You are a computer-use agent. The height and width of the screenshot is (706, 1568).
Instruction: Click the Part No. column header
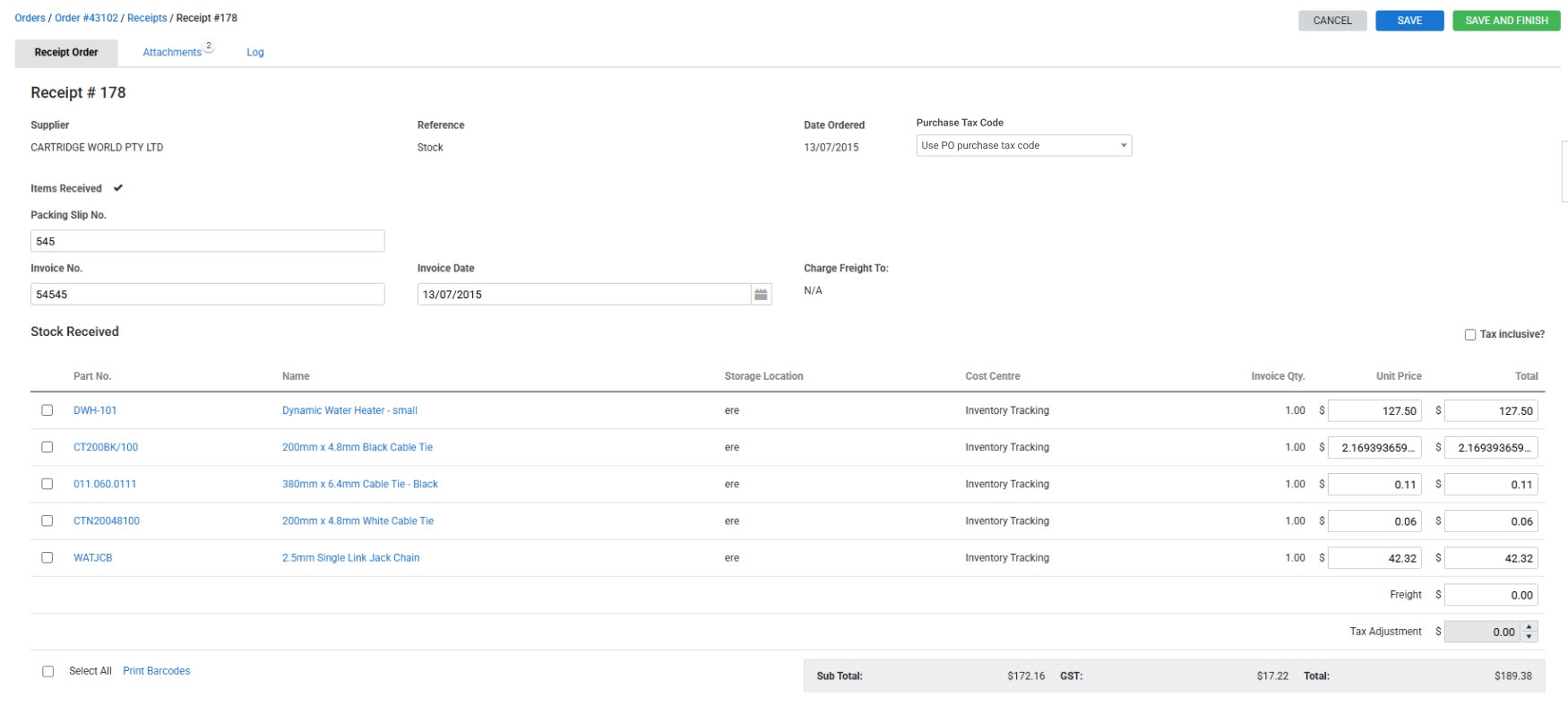[x=92, y=376]
